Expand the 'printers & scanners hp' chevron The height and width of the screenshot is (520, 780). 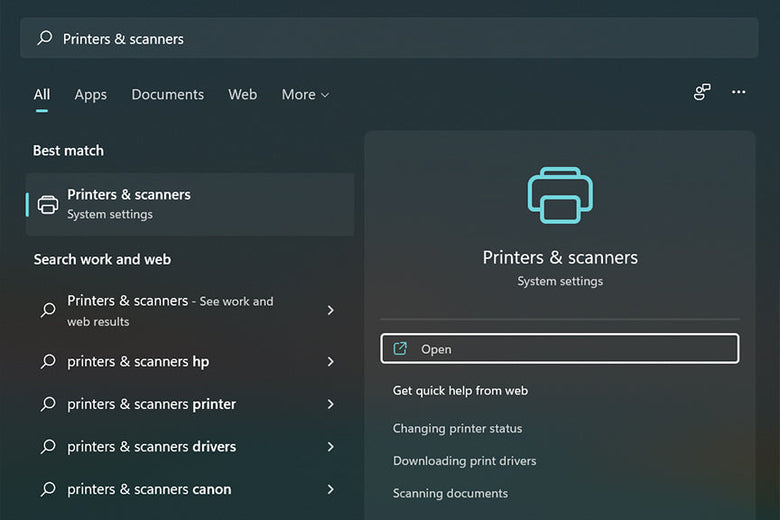(x=331, y=361)
